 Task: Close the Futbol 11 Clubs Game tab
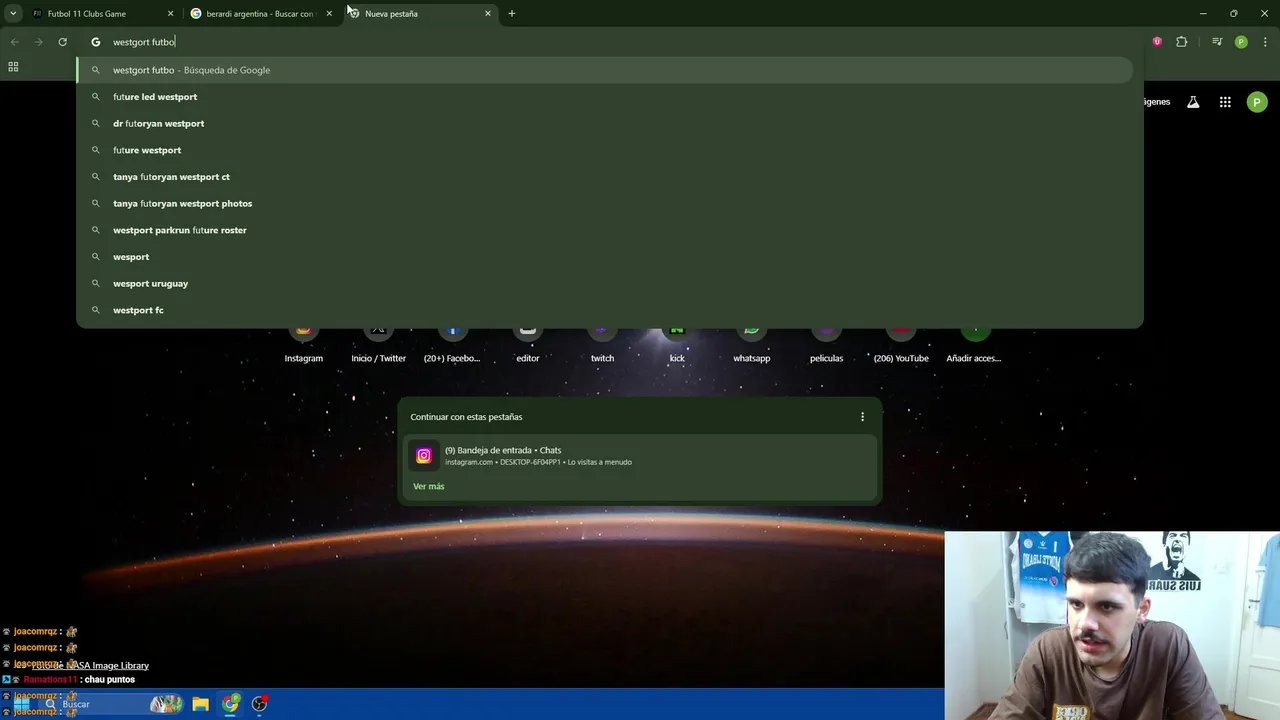[170, 14]
